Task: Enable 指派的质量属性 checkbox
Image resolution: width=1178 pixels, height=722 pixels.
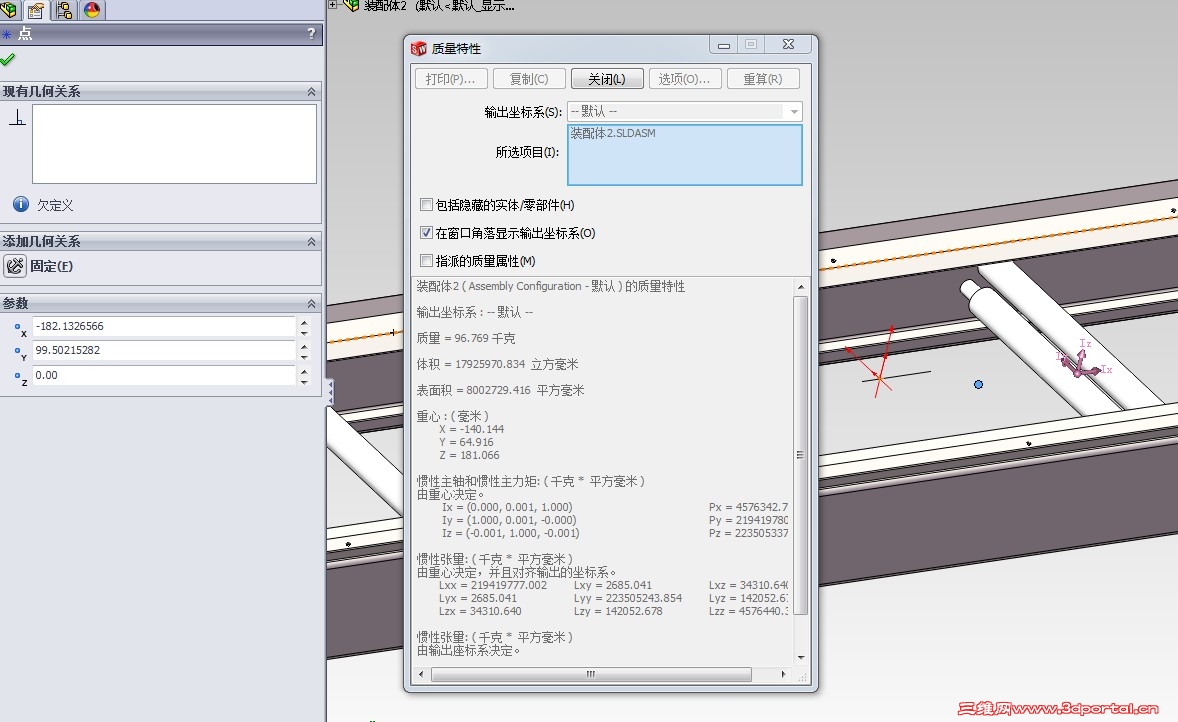Action: [x=427, y=260]
